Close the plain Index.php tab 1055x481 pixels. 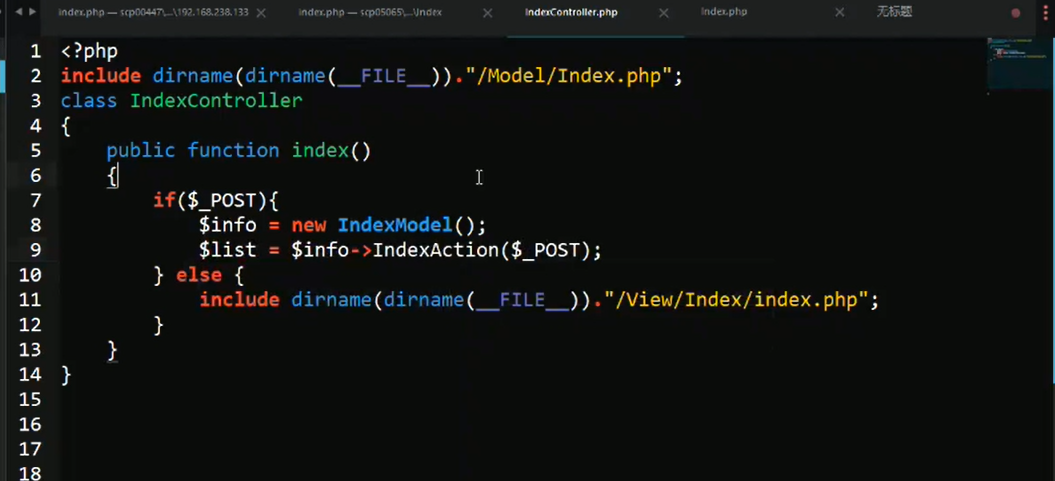(x=839, y=13)
